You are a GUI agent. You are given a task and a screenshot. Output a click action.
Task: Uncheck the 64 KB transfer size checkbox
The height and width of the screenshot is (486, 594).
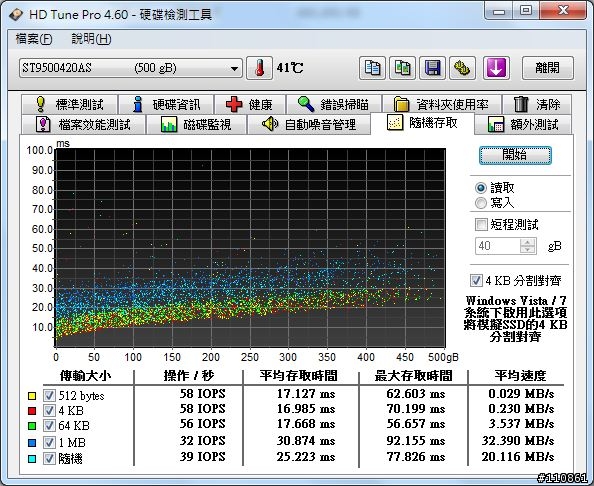[49, 425]
